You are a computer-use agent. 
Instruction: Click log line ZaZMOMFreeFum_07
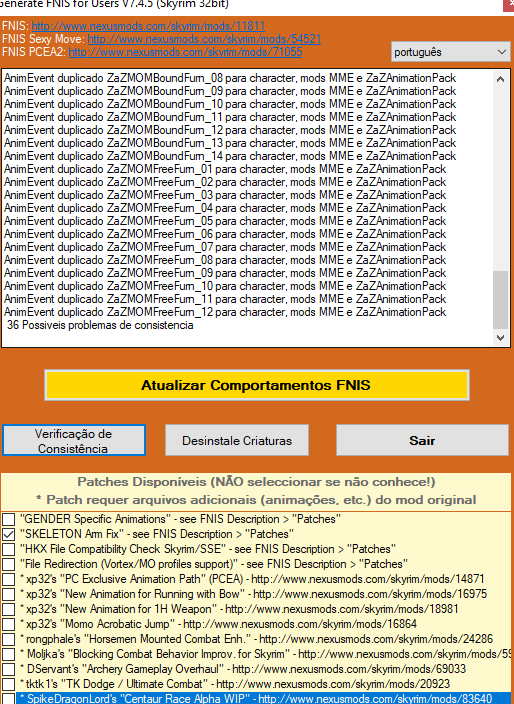tap(225, 247)
